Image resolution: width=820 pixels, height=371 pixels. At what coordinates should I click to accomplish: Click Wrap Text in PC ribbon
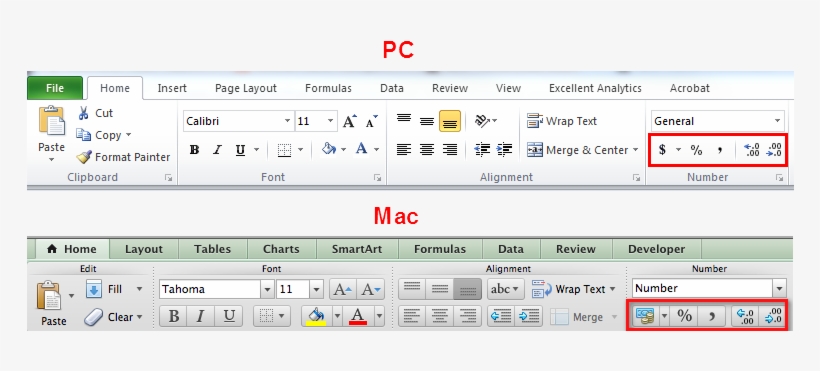(562, 121)
